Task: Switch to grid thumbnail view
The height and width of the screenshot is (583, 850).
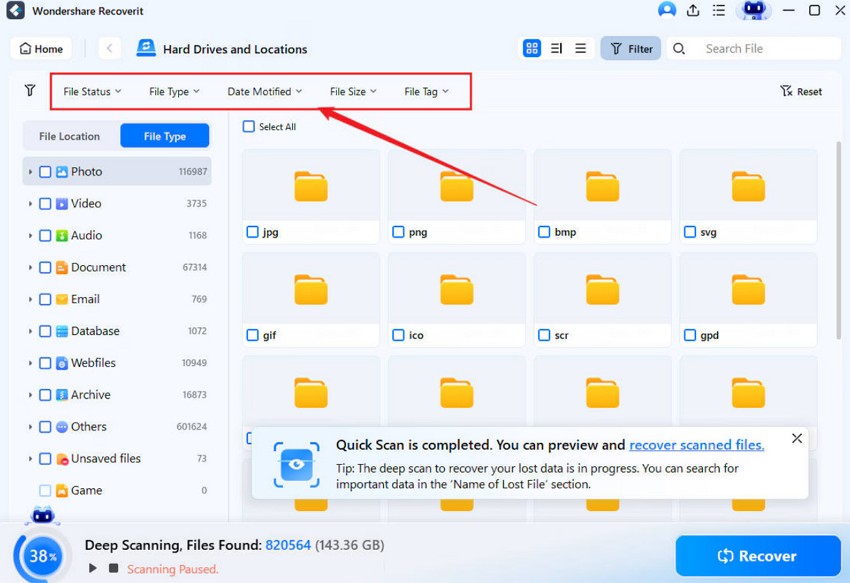Action: pos(532,48)
